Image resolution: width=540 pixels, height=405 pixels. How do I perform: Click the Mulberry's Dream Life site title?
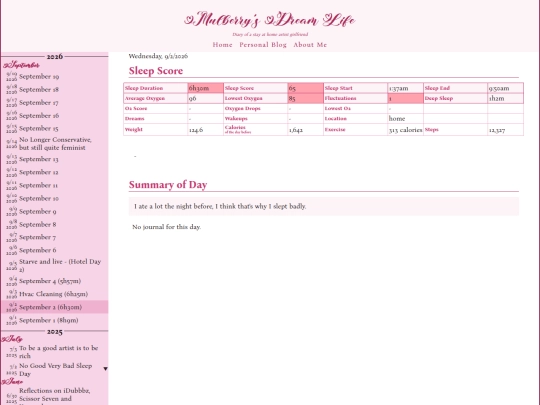click(x=270, y=20)
